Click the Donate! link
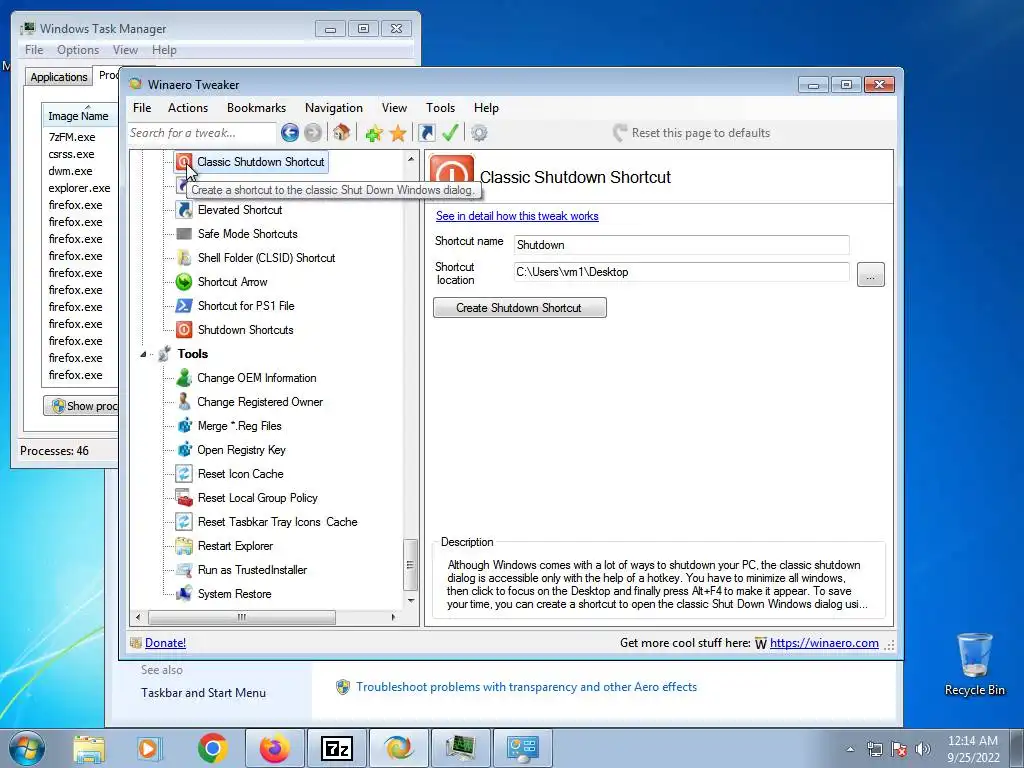1024x768 pixels. click(x=165, y=643)
